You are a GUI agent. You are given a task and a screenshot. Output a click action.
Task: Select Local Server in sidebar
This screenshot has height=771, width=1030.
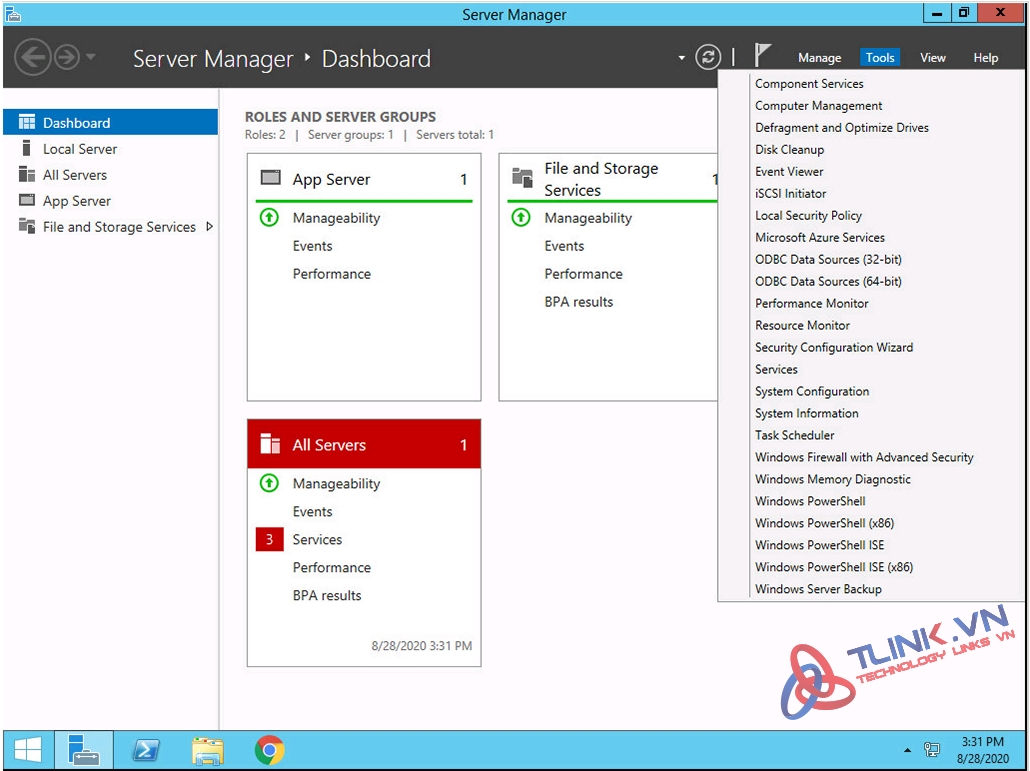80,149
